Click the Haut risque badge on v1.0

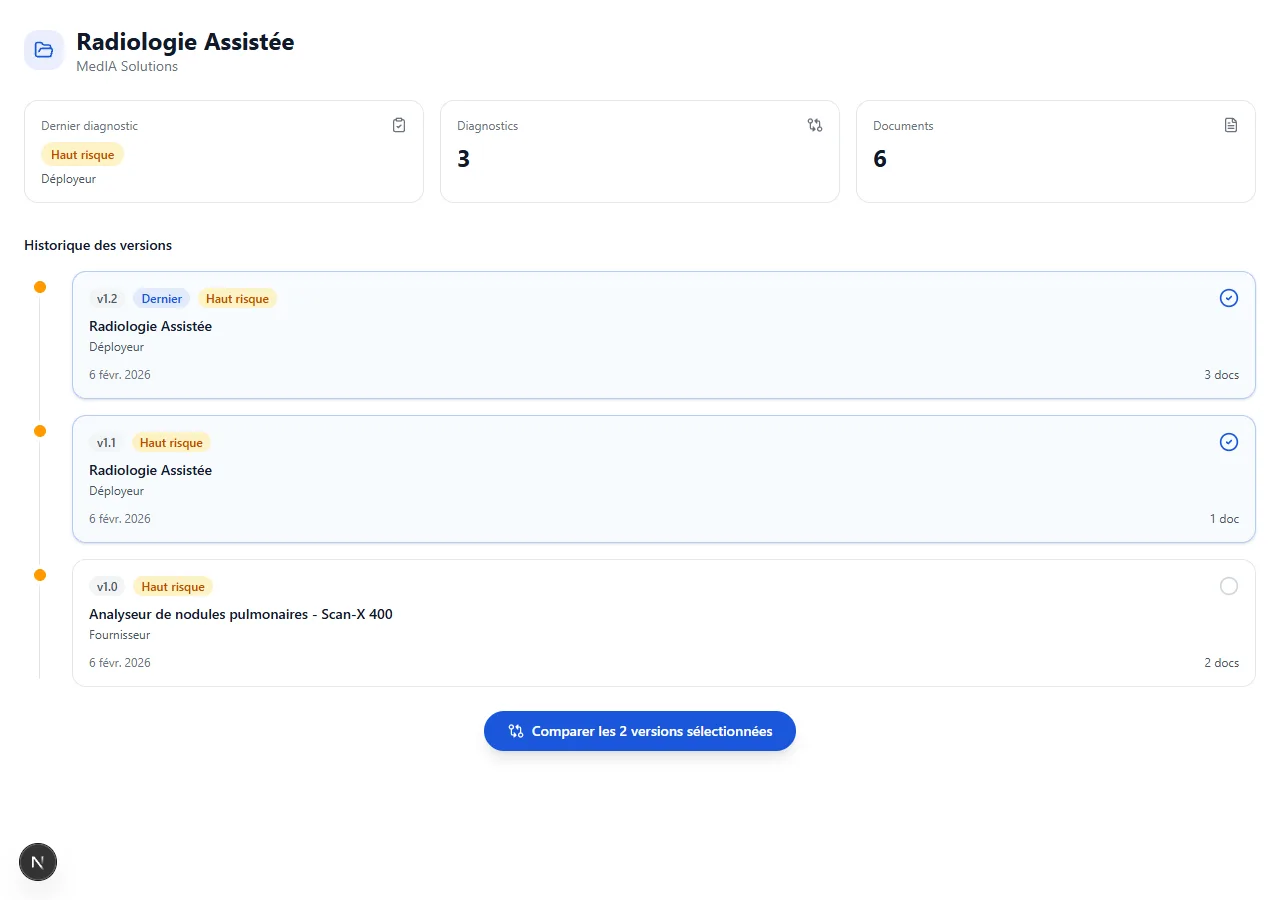pos(173,587)
